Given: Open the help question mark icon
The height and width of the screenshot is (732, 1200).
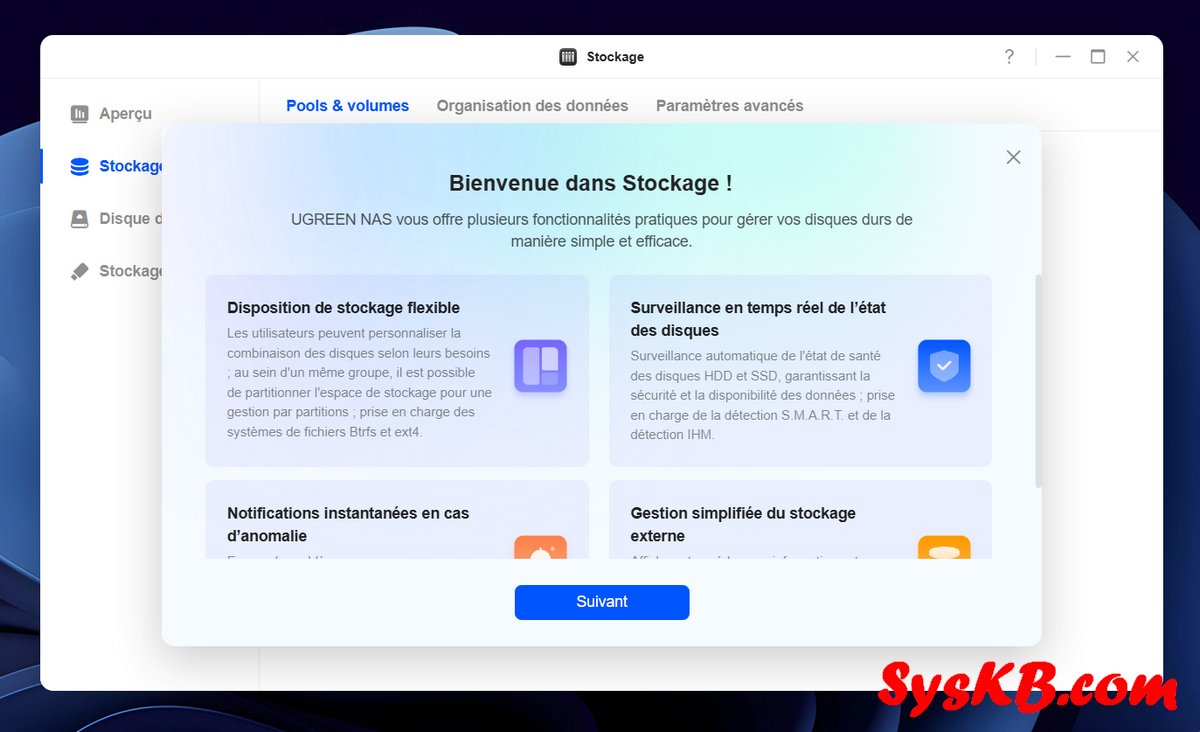Looking at the screenshot, I should click(1009, 57).
